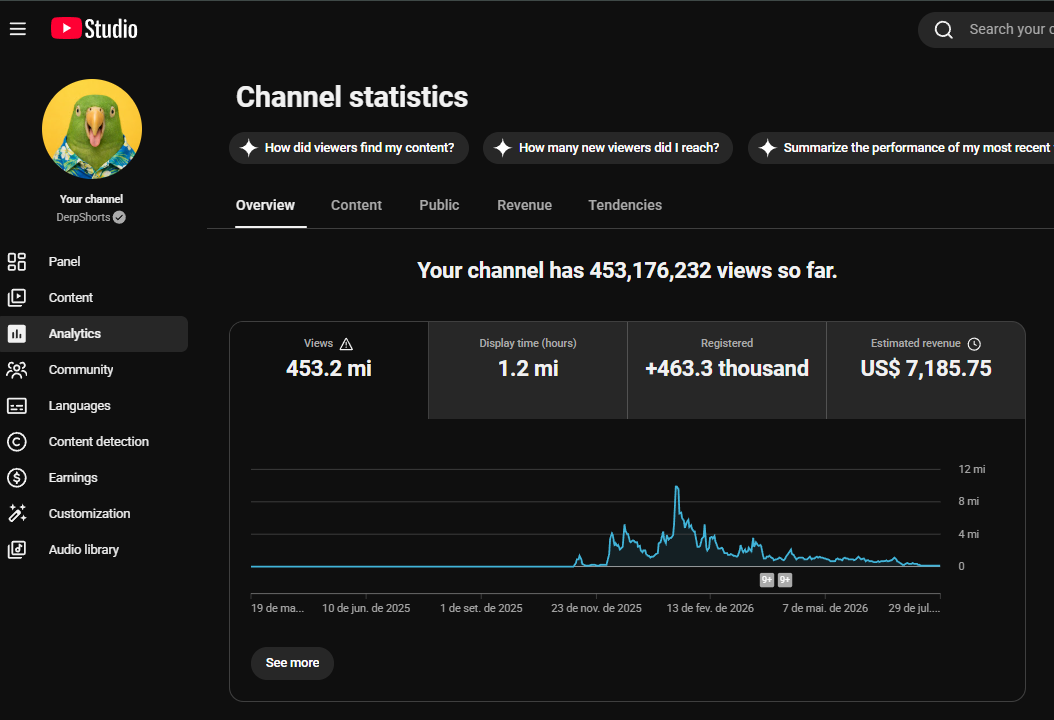Click the Panel dashboard icon
1054x720 pixels.
17,262
